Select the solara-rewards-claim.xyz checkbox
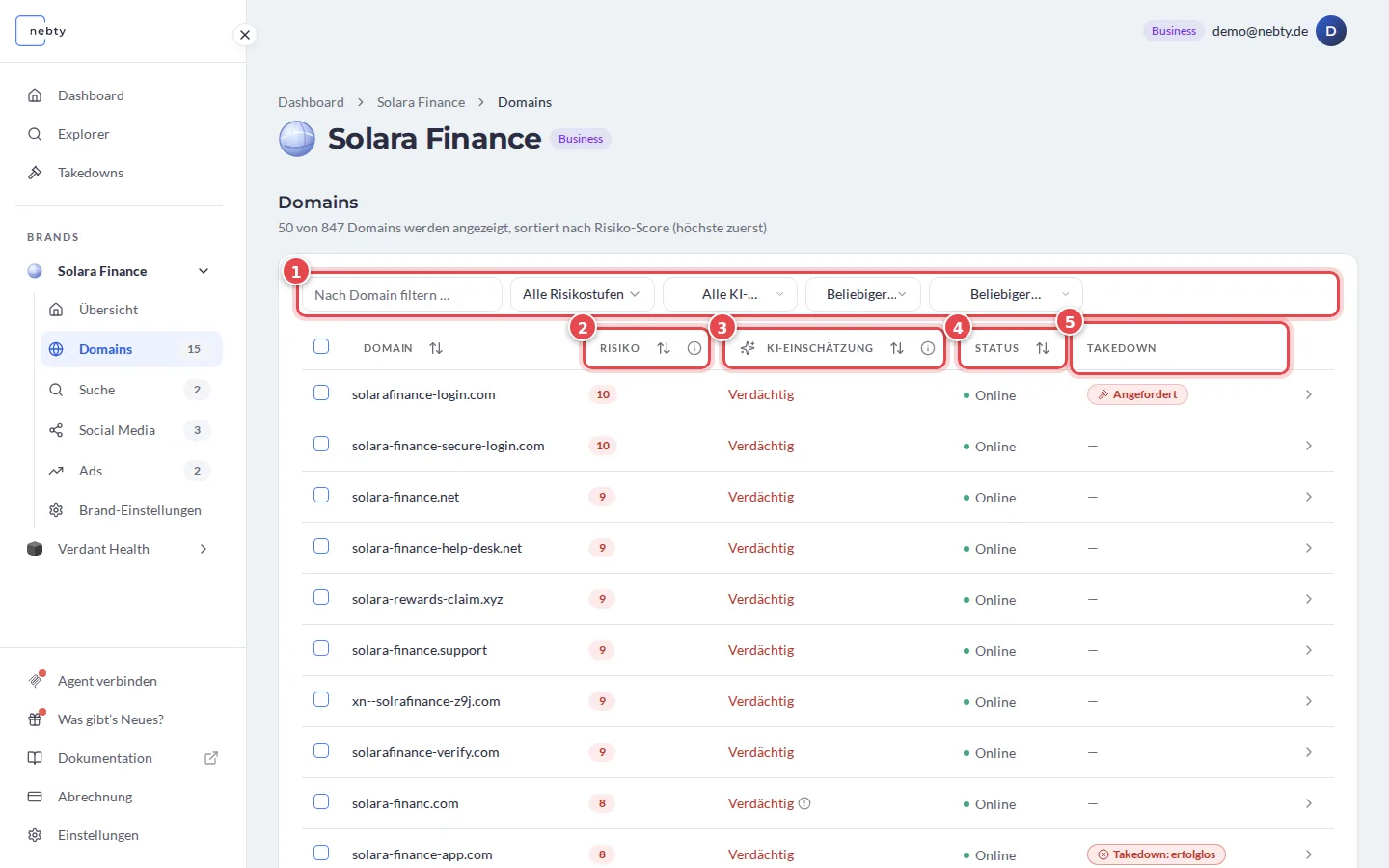The height and width of the screenshot is (868, 1389). click(x=321, y=597)
